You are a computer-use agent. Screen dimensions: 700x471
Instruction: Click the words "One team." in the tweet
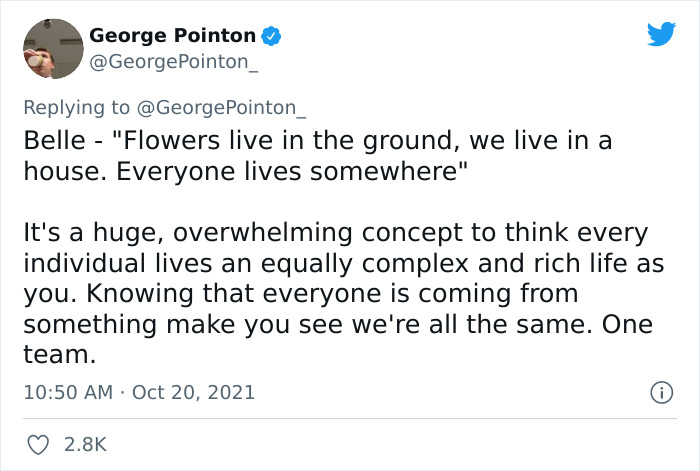(x=338, y=339)
